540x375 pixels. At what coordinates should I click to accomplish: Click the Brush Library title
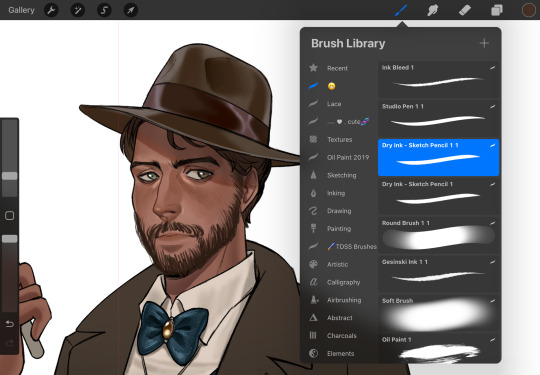click(348, 44)
